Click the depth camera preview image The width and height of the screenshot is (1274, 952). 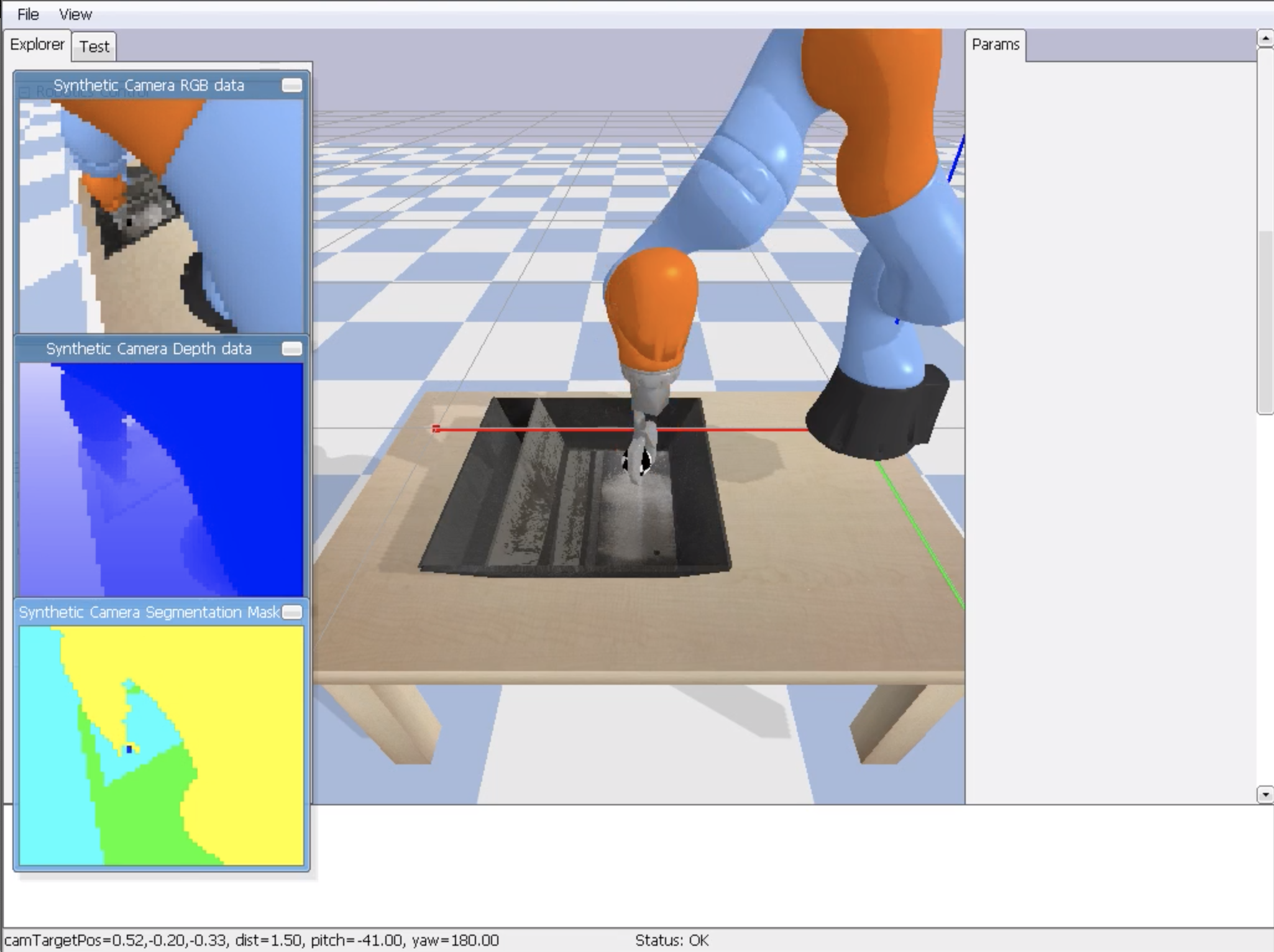[x=161, y=480]
